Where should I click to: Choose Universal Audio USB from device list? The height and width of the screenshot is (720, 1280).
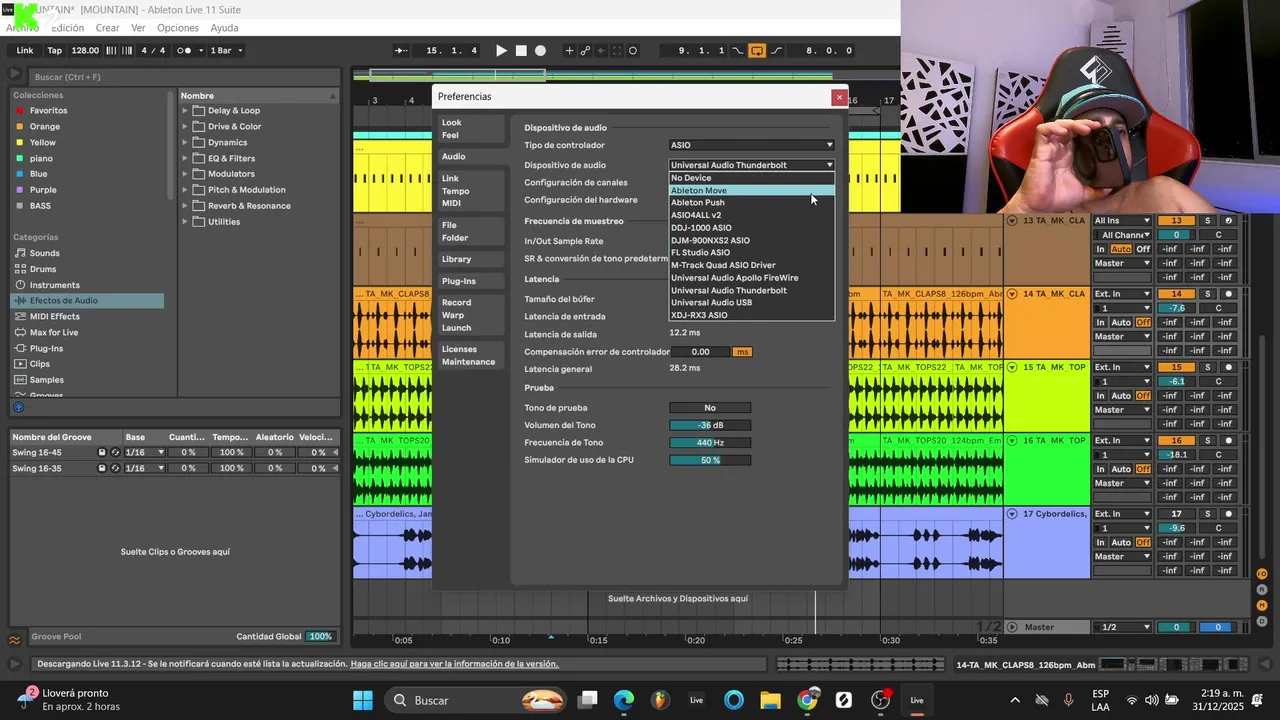(751, 303)
